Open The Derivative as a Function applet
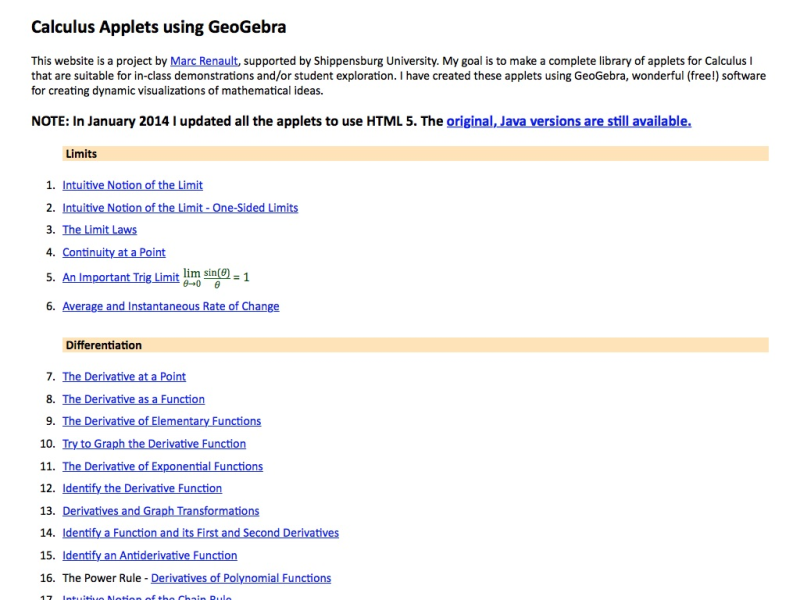The height and width of the screenshot is (600, 800). (x=132, y=398)
